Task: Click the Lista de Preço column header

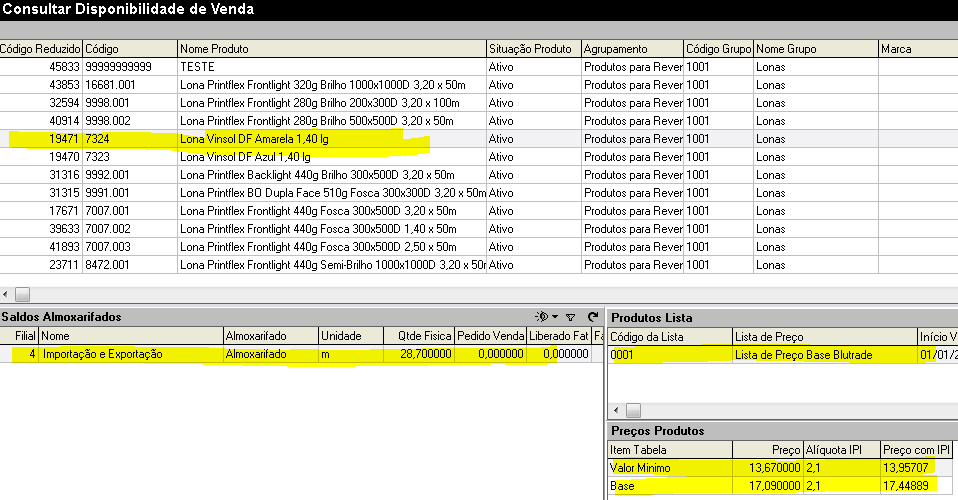Action: coord(825,337)
